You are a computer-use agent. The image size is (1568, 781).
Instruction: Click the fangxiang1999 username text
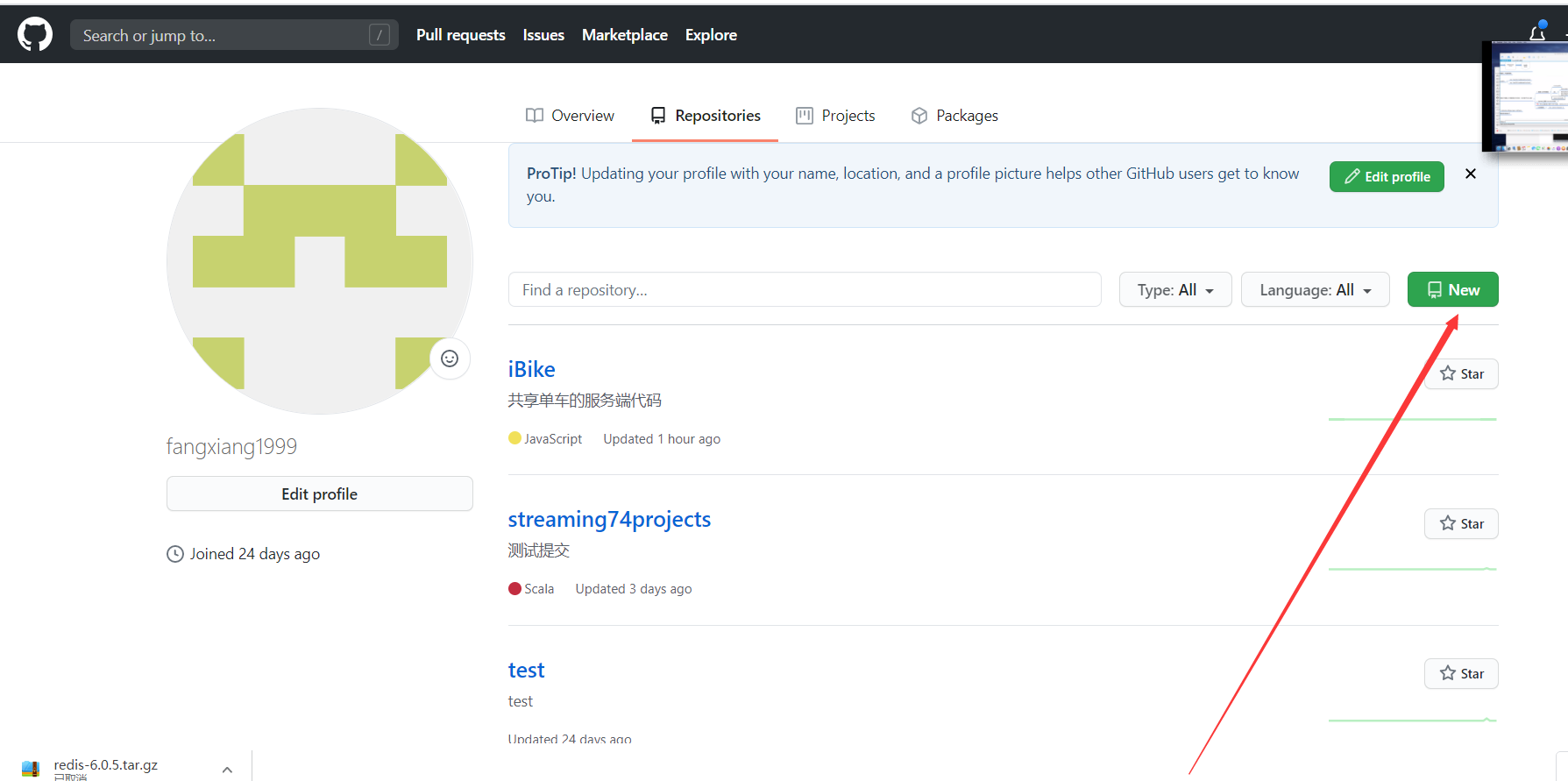pos(231,446)
